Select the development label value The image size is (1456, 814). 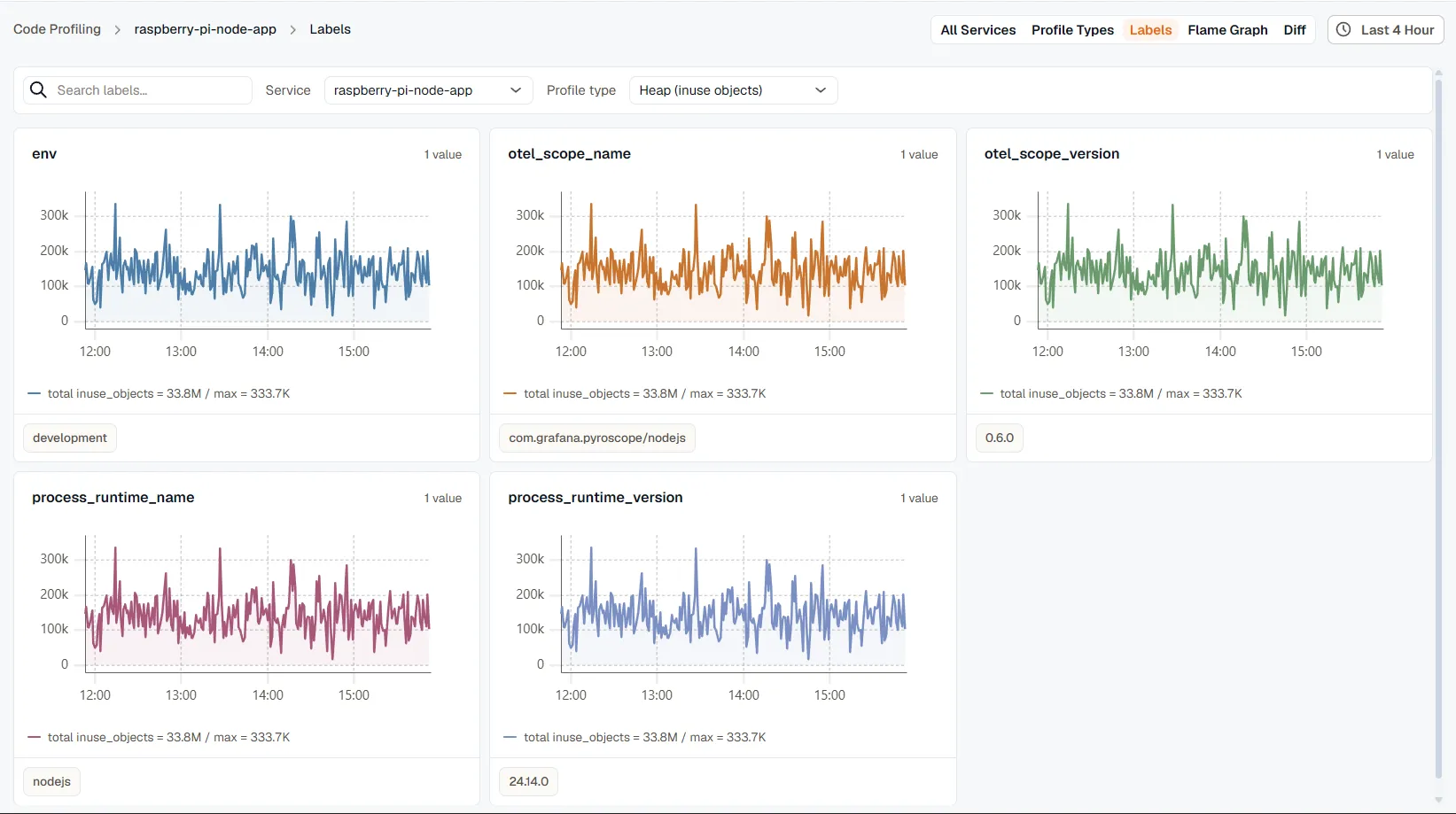pyautogui.click(x=70, y=438)
